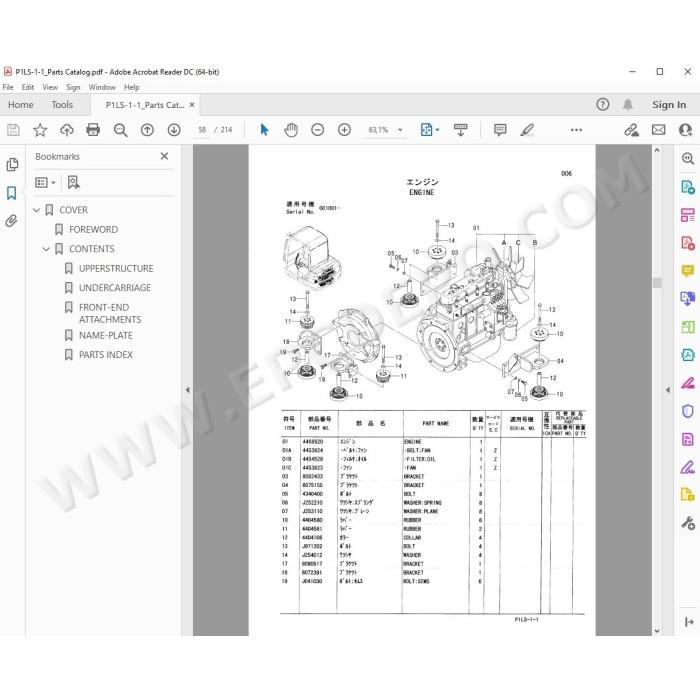The image size is (700, 700).
Task: Open the UNDERCARRIAGE bookmark
Action: coord(115,288)
